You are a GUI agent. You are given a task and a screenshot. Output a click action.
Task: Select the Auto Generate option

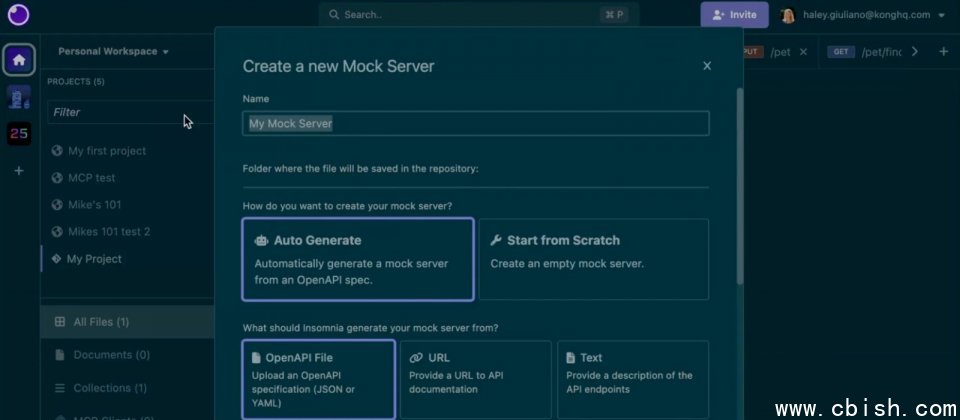click(x=357, y=259)
